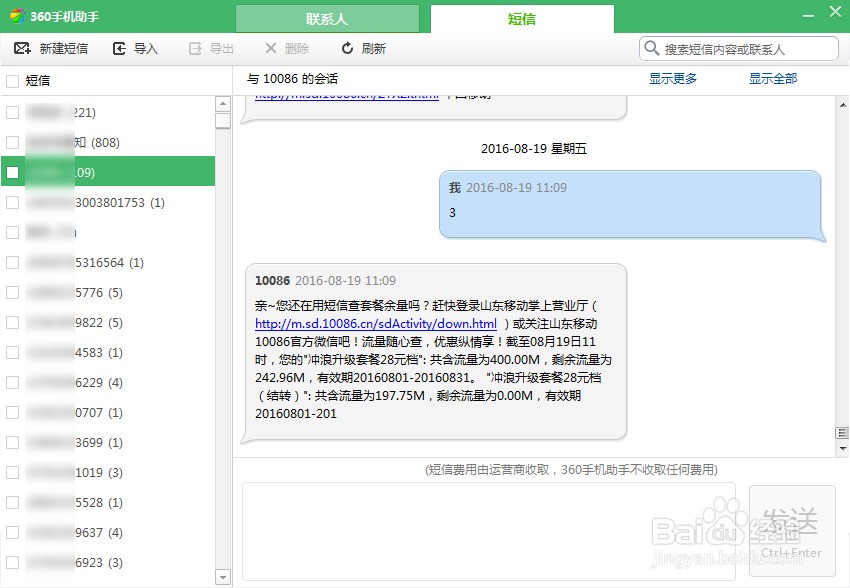Click the 刷新 refresh icon
This screenshot has height=588, width=850.
pos(347,48)
